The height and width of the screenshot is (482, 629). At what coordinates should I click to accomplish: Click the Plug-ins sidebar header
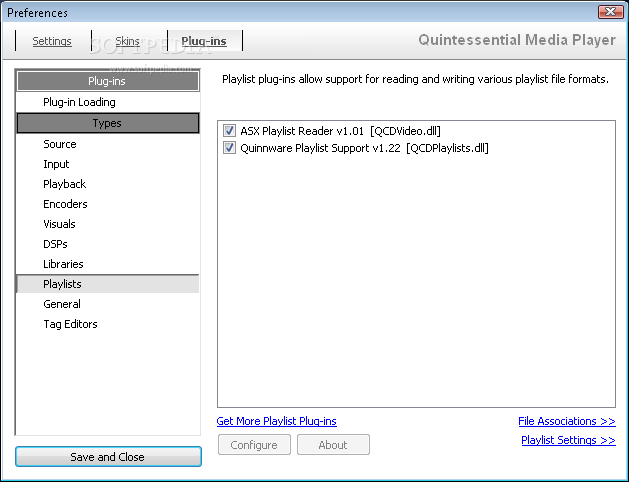point(107,81)
